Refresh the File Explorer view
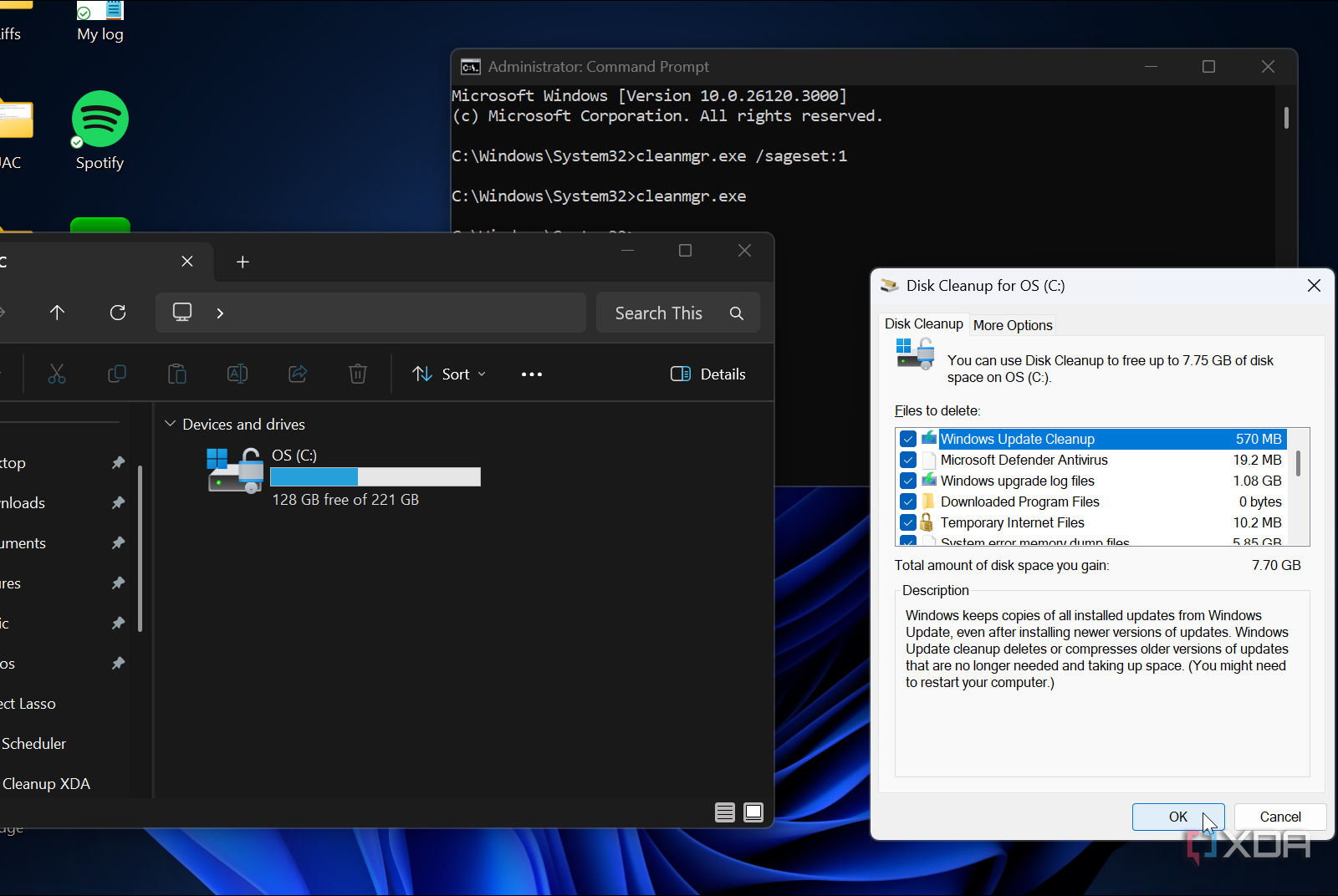Image resolution: width=1338 pixels, height=896 pixels. [118, 313]
